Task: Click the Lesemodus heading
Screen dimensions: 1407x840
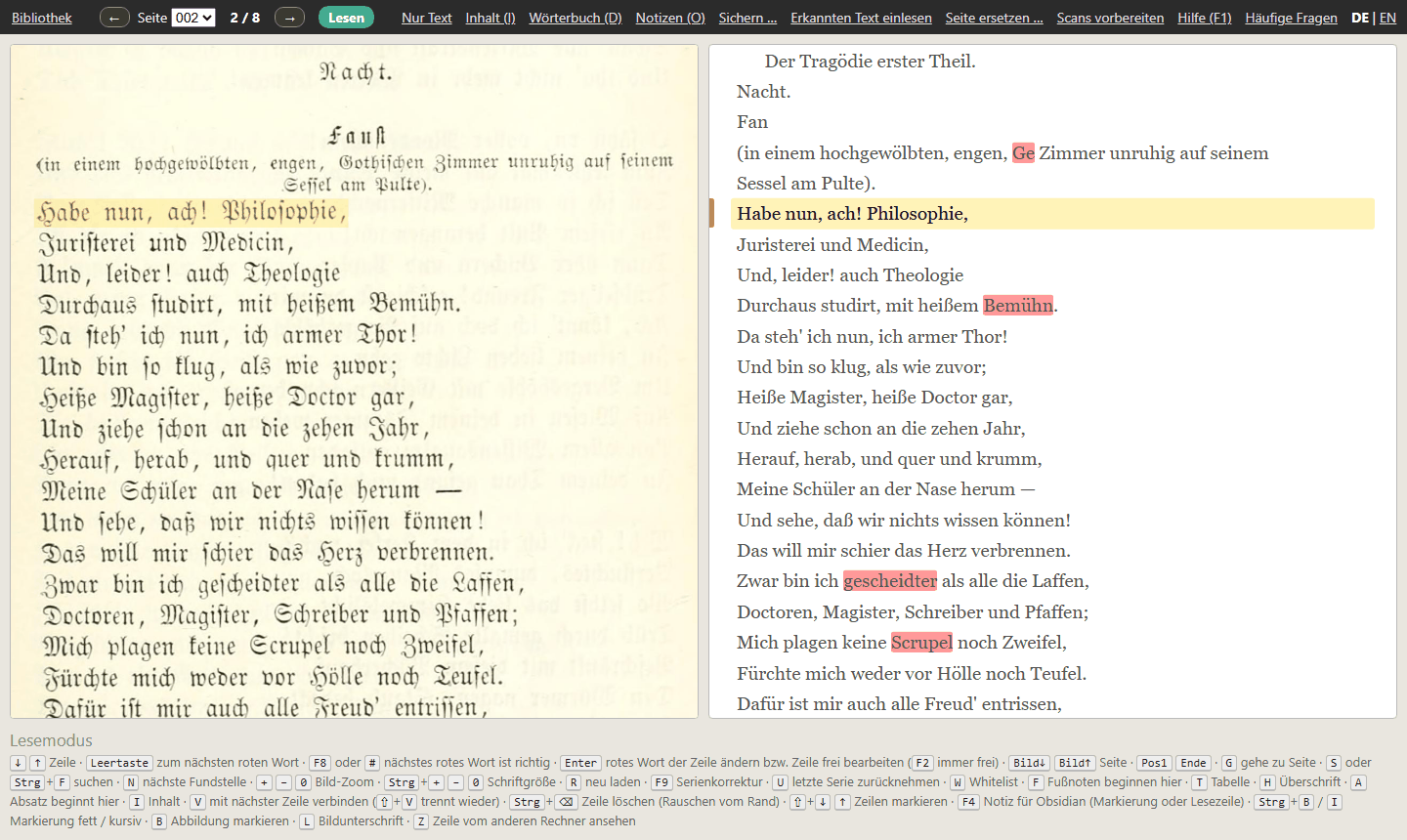Action: 51,740
